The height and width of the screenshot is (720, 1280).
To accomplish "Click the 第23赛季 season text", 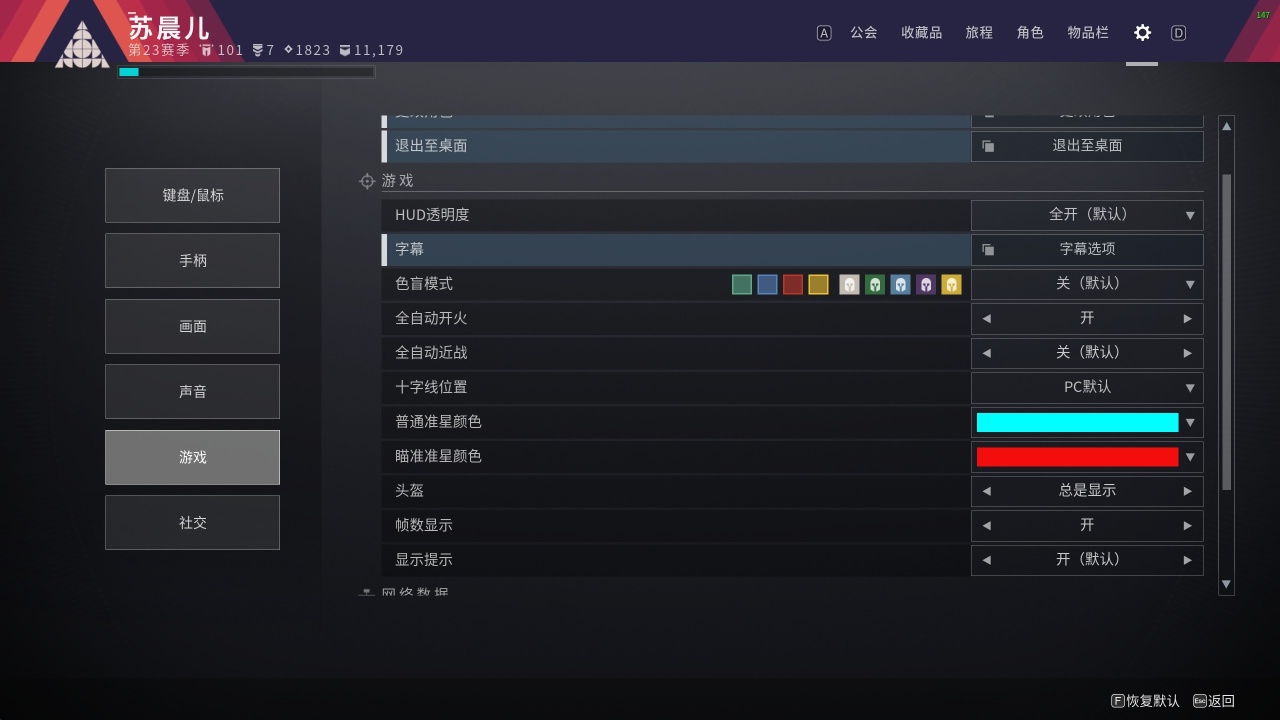I will point(159,50).
